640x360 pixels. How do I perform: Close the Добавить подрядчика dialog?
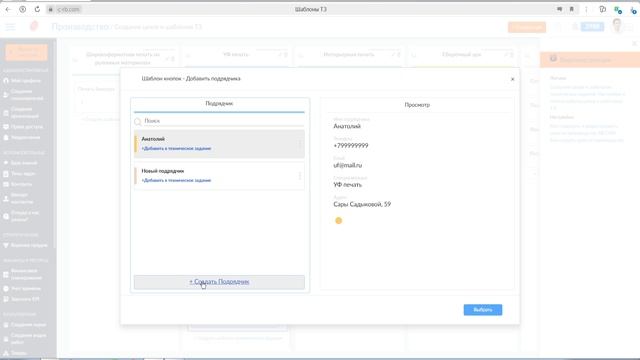pos(513,79)
